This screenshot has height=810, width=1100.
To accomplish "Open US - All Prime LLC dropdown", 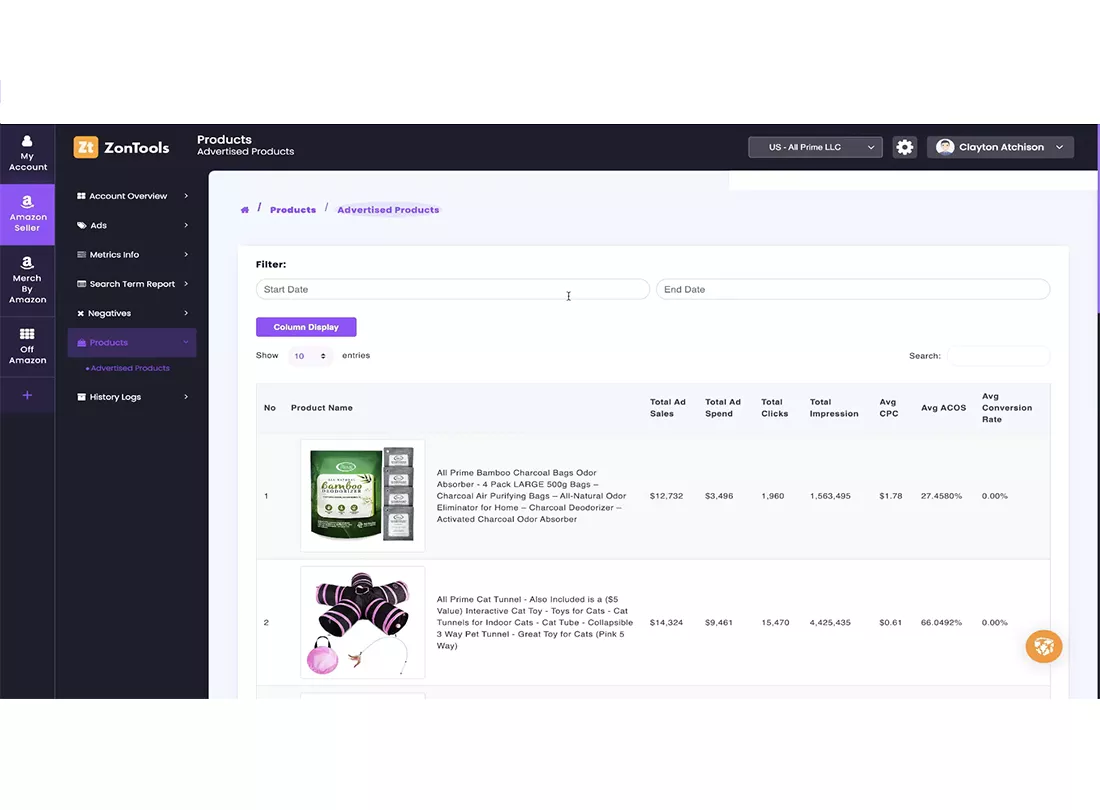I will pyautogui.click(x=815, y=147).
